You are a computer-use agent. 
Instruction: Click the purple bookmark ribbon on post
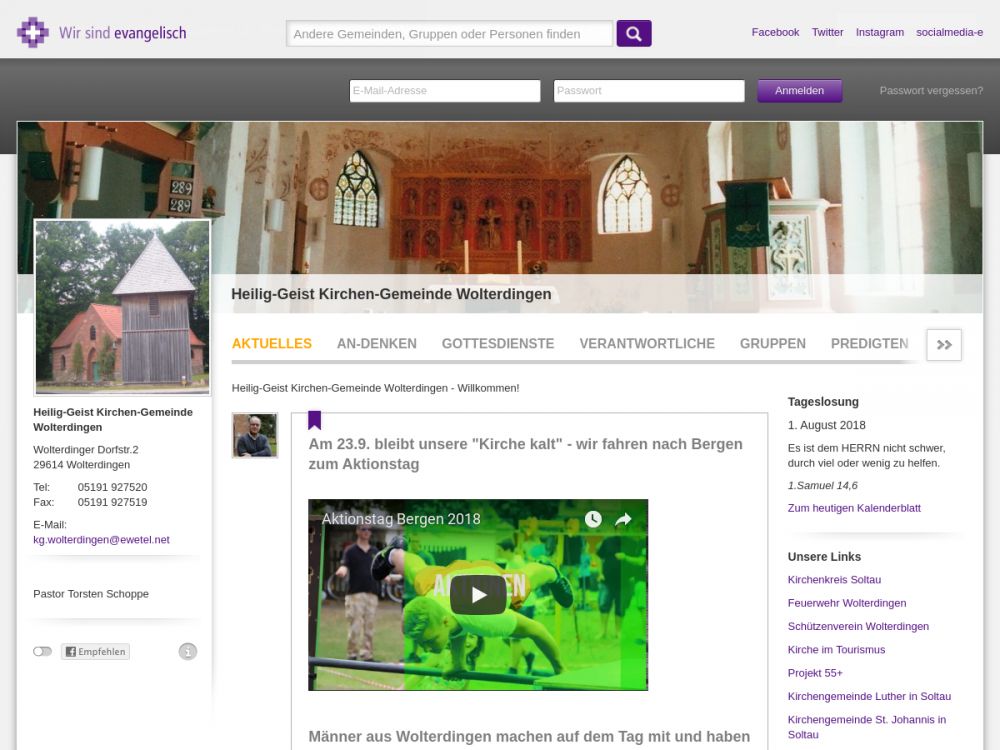coord(314,420)
